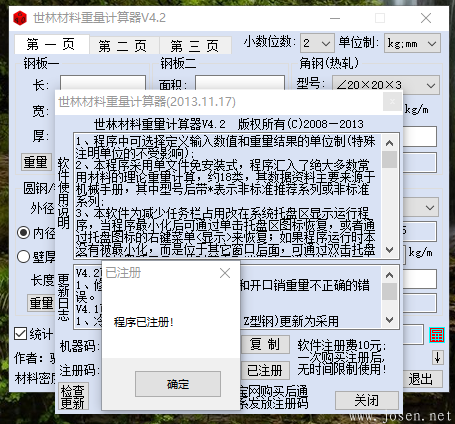Open the dropdown above the kg/m field
The height and width of the screenshot is (424, 455).
pos(421,207)
